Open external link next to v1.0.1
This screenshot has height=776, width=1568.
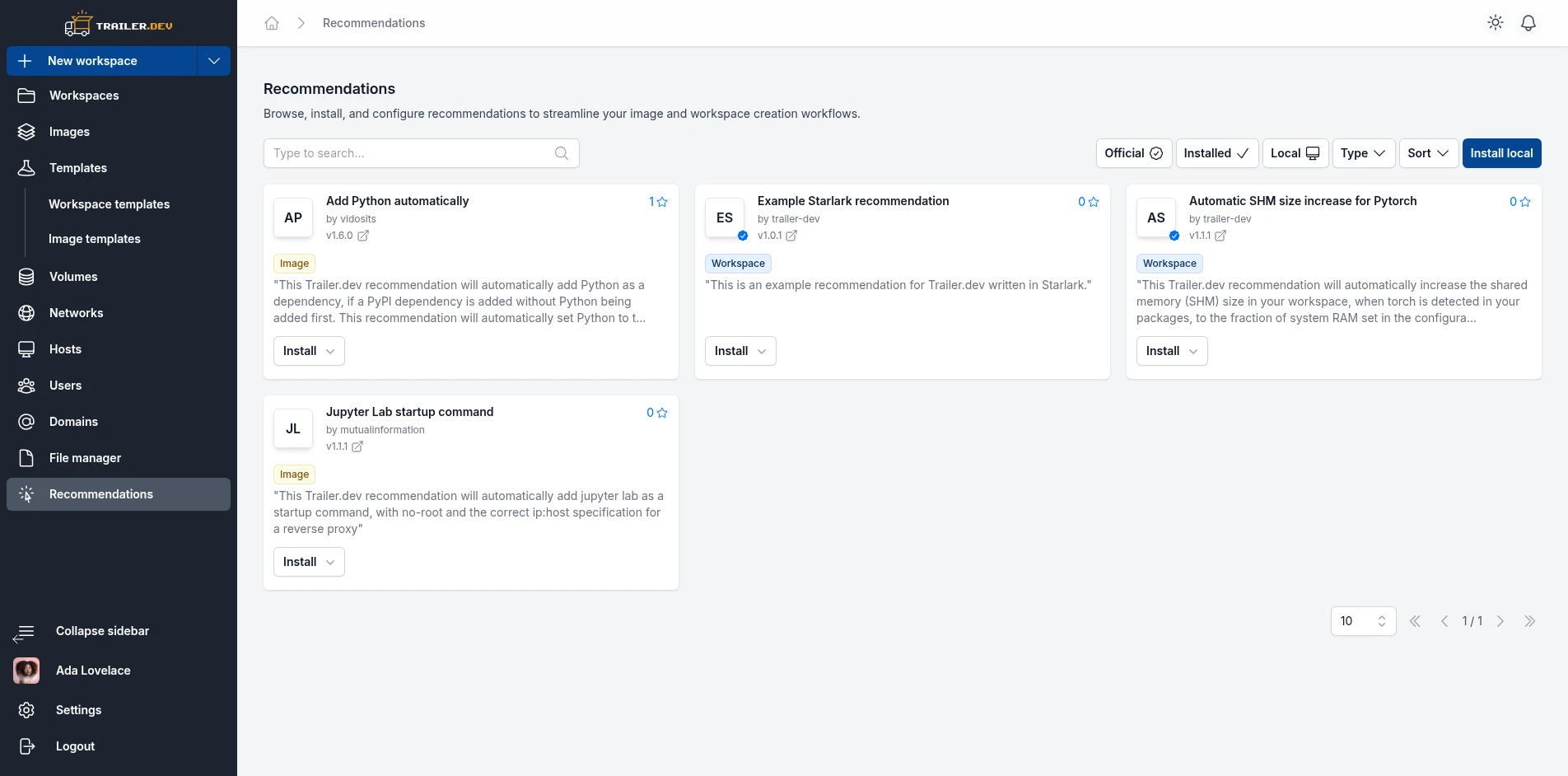tap(791, 236)
